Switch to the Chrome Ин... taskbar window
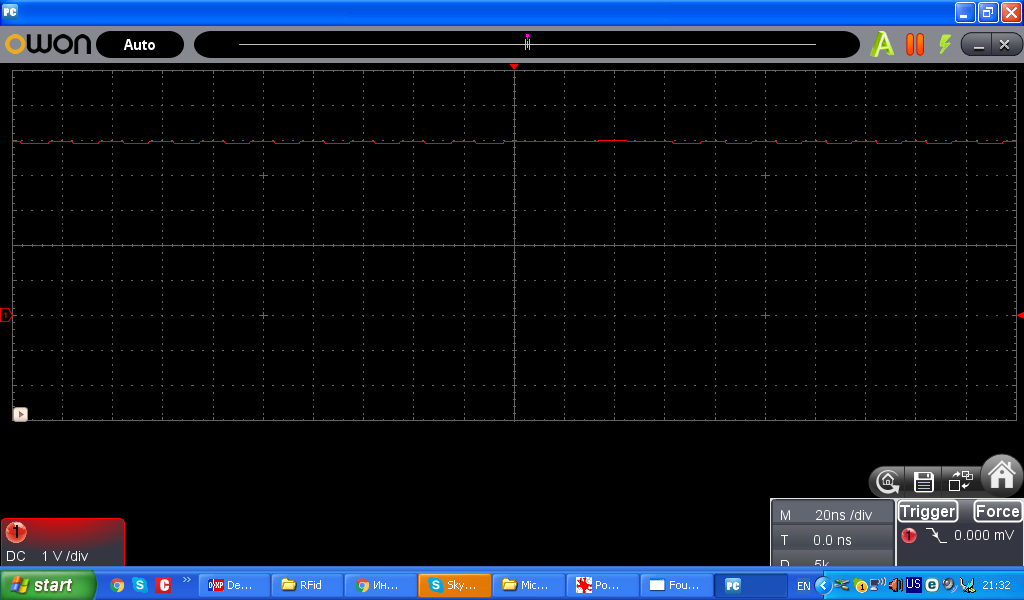 (381, 585)
